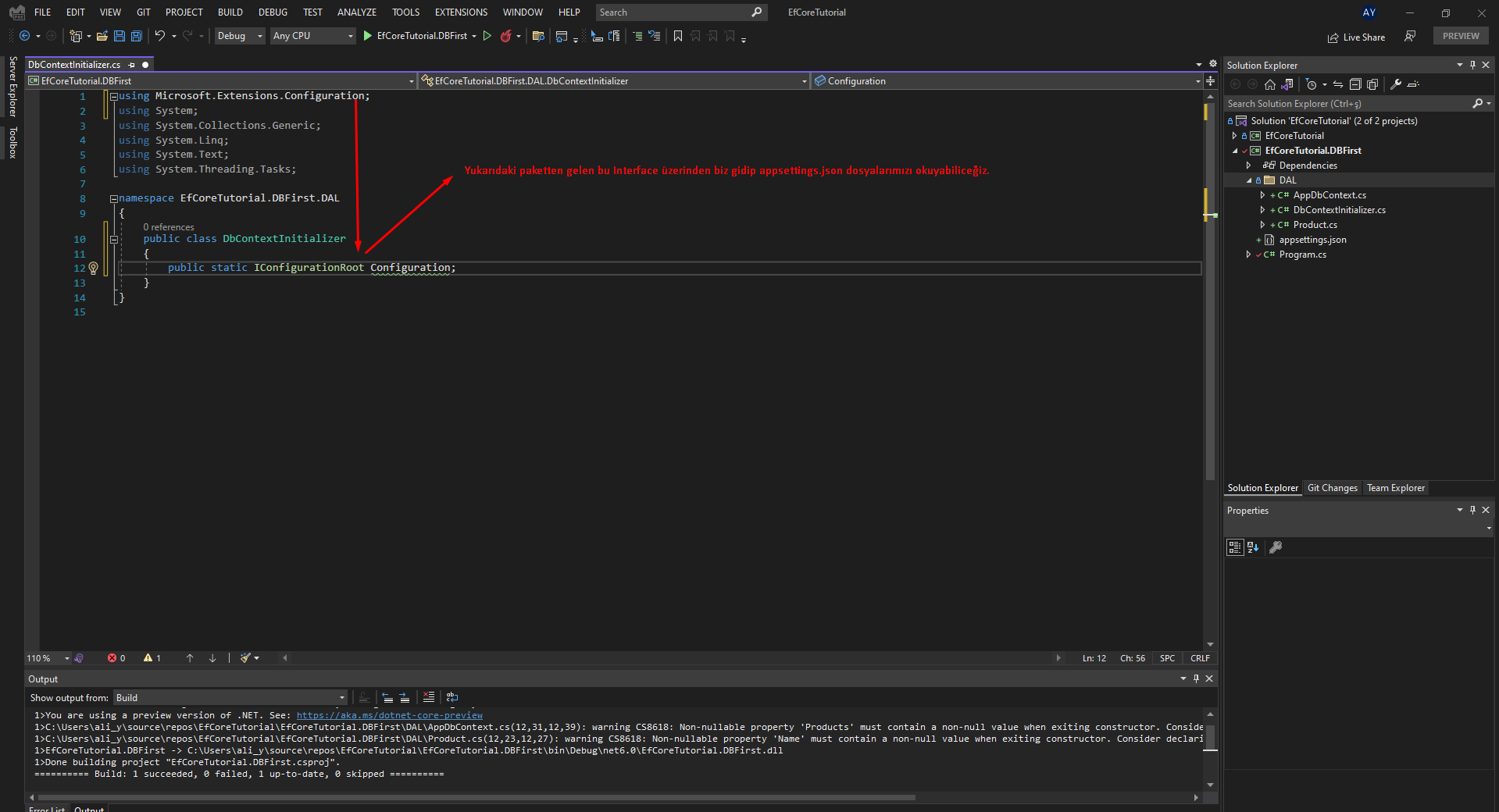Open the Debug configuration dropdown

pyautogui.click(x=239, y=36)
